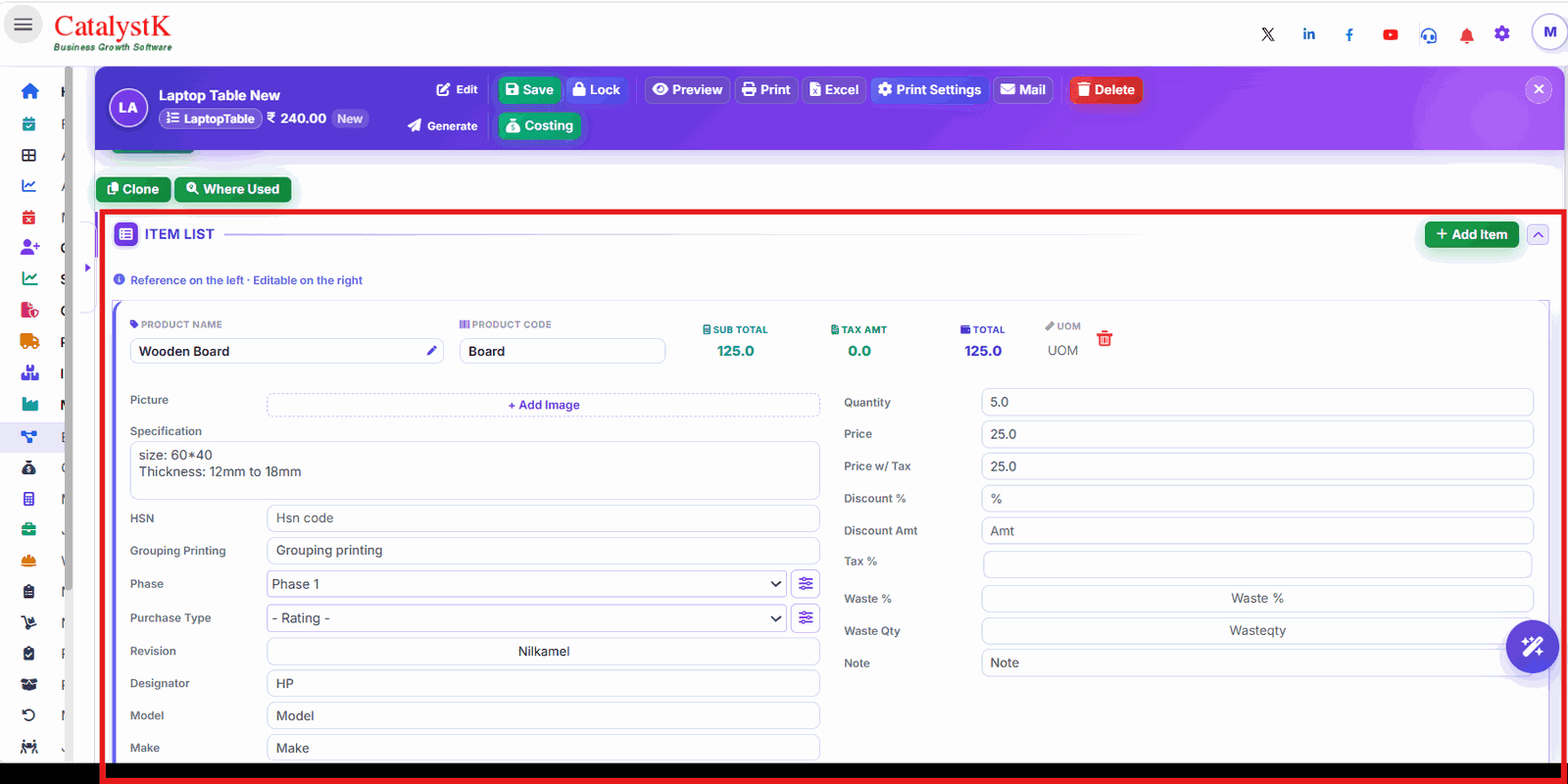Open the factory sidebar icon

[29, 404]
